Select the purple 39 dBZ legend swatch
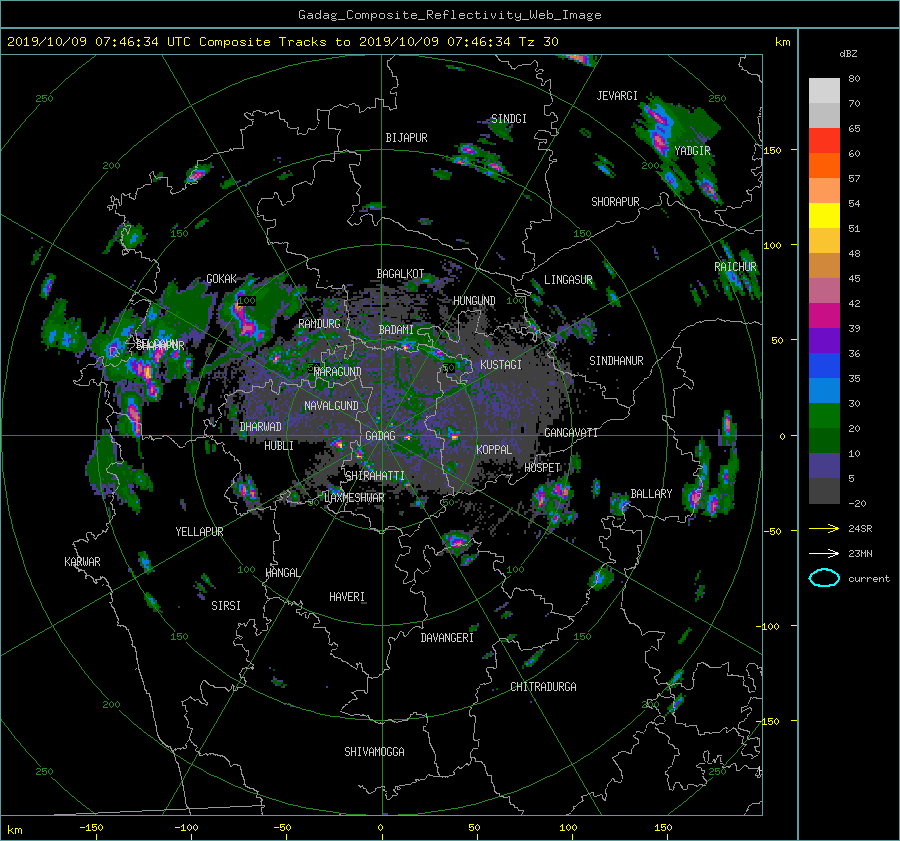The width and height of the screenshot is (900, 841). (x=824, y=340)
